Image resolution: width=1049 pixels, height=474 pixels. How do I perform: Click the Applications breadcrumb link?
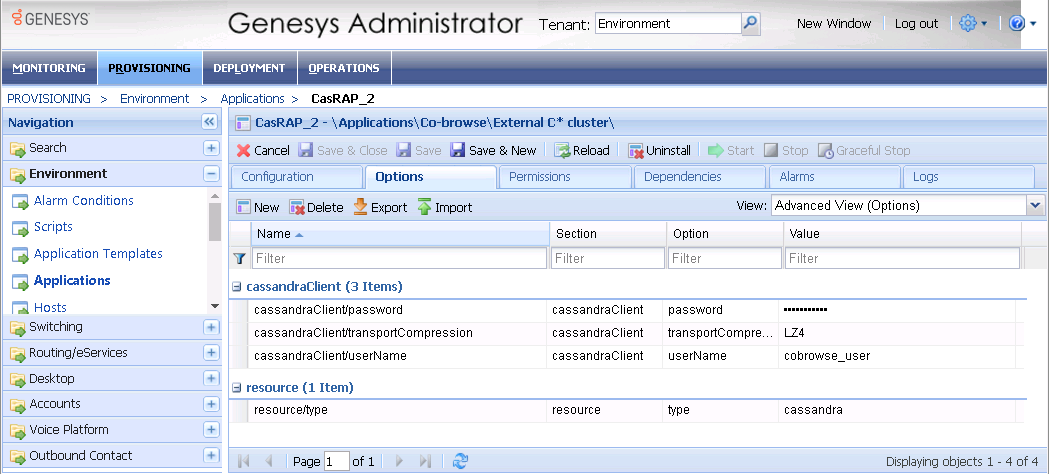252,99
